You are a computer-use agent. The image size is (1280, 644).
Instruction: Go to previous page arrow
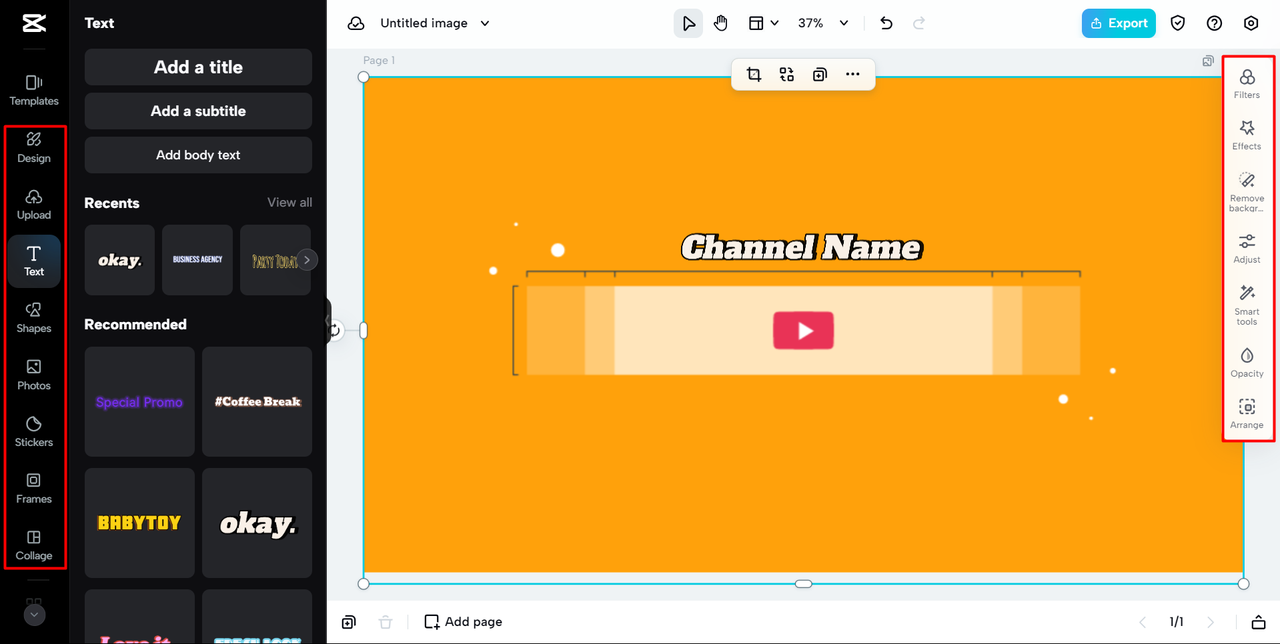point(1143,622)
